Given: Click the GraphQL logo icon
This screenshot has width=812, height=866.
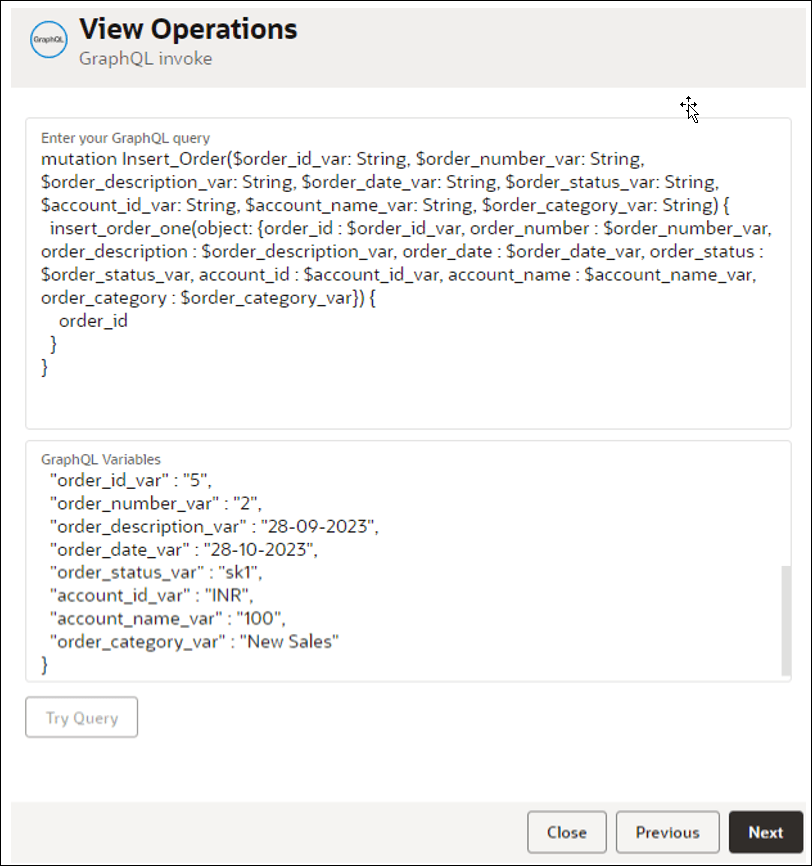Looking at the screenshot, I should [48, 41].
